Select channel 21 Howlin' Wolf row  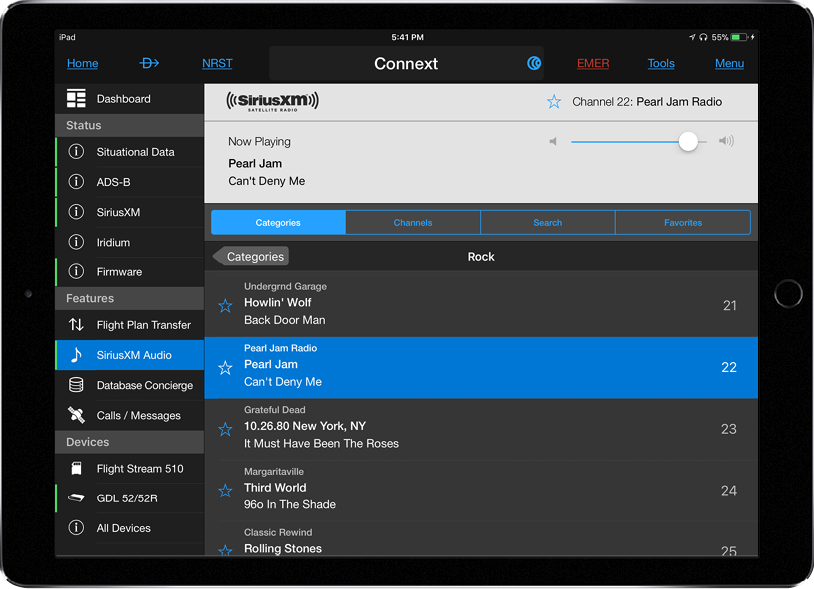pos(481,305)
